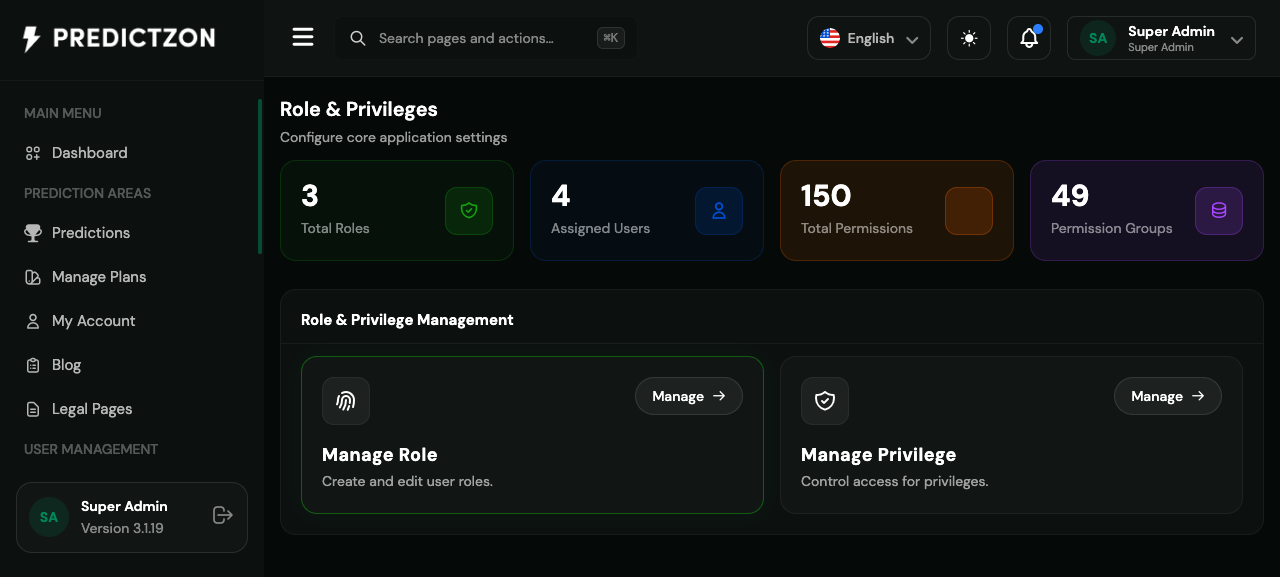Open notifications bell icon
Viewport: 1280px width, 577px height.
pyautogui.click(x=1029, y=38)
